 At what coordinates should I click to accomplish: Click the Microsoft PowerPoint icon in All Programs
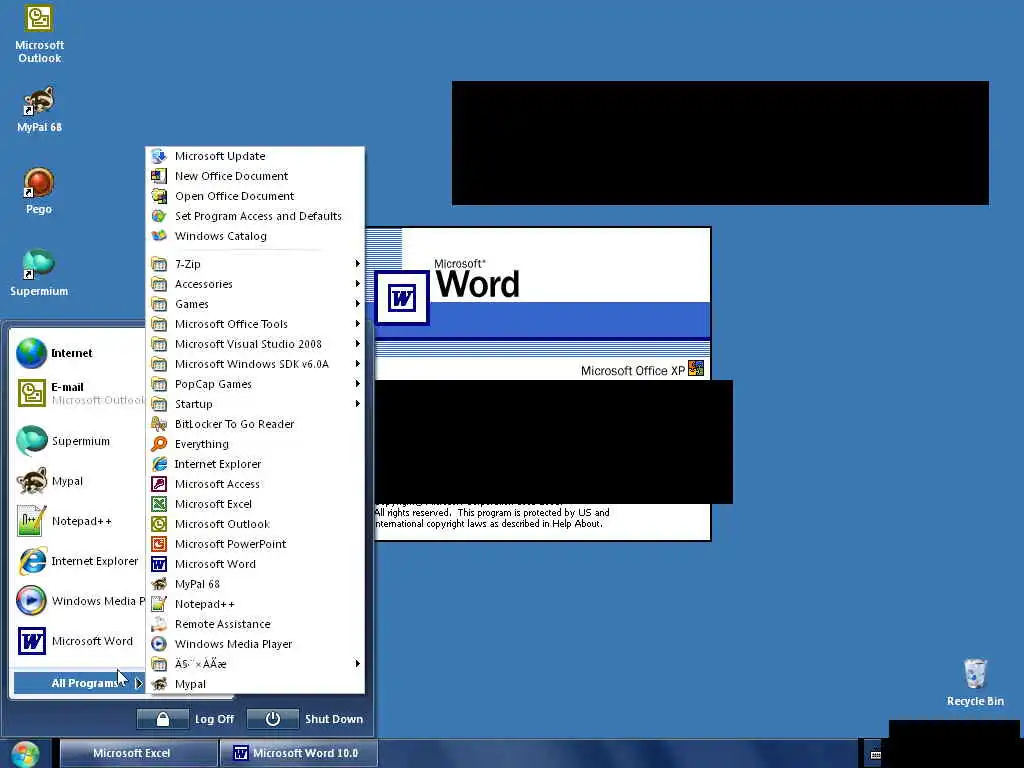159,544
